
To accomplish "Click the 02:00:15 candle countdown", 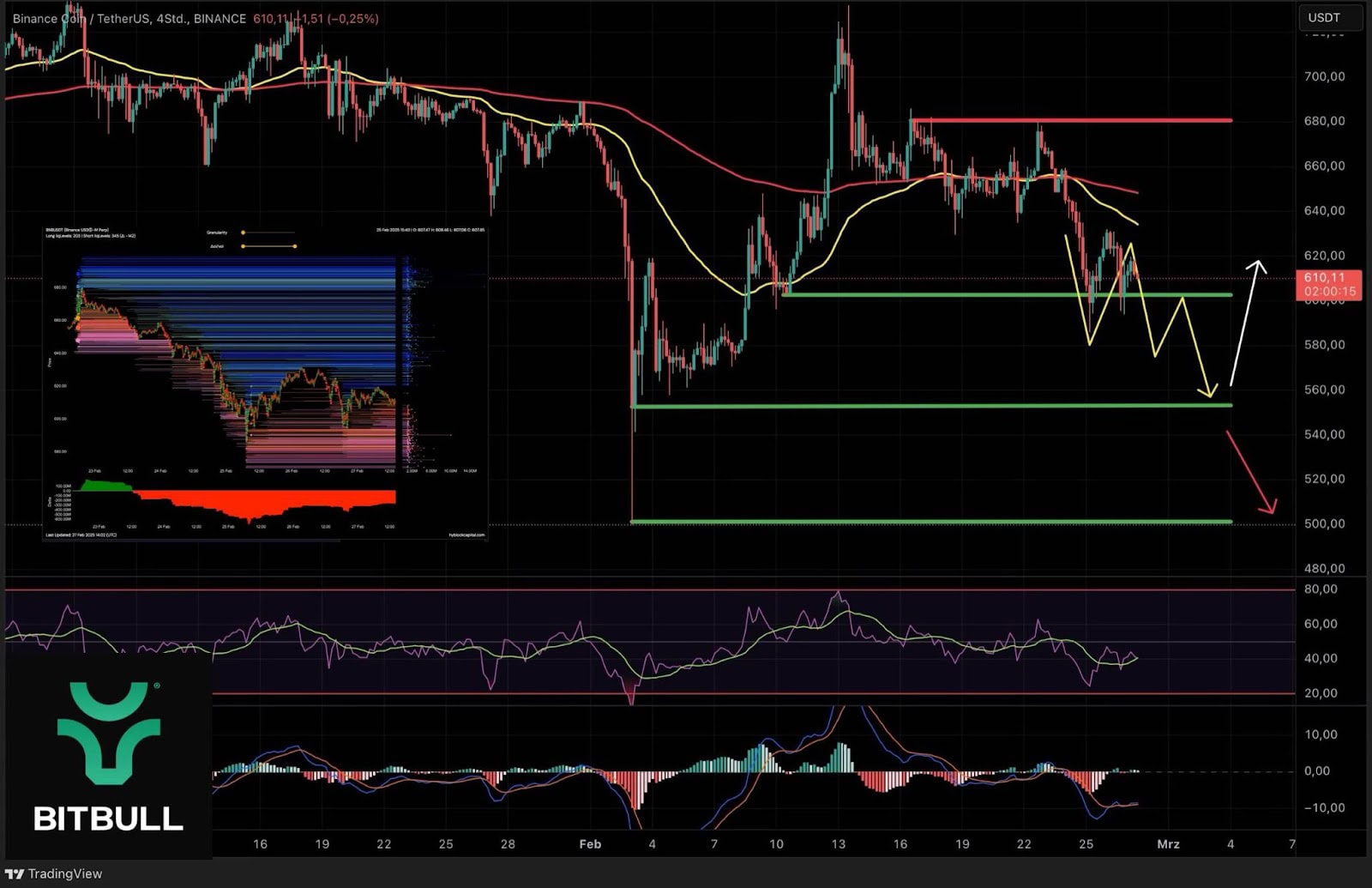I will click(x=1330, y=292).
